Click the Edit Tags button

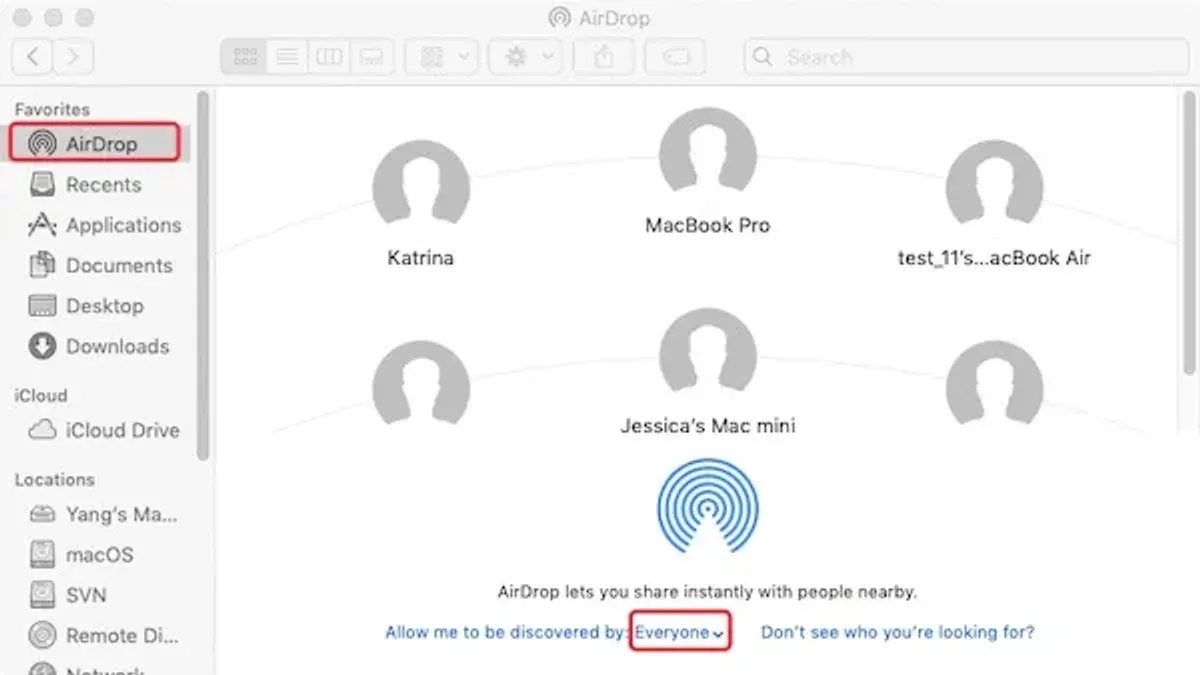(x=675, y=57)
